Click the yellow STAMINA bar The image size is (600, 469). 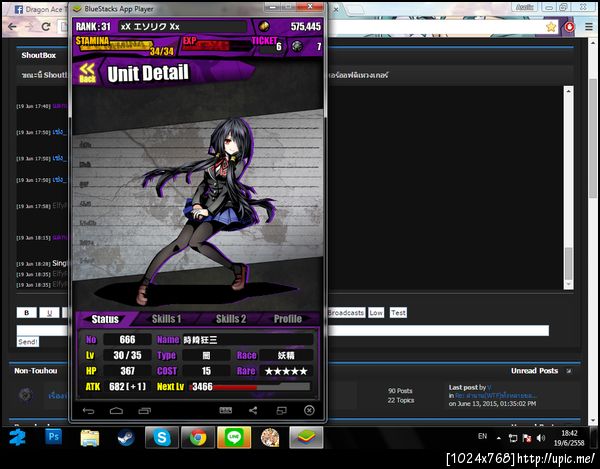coord(115,46)
